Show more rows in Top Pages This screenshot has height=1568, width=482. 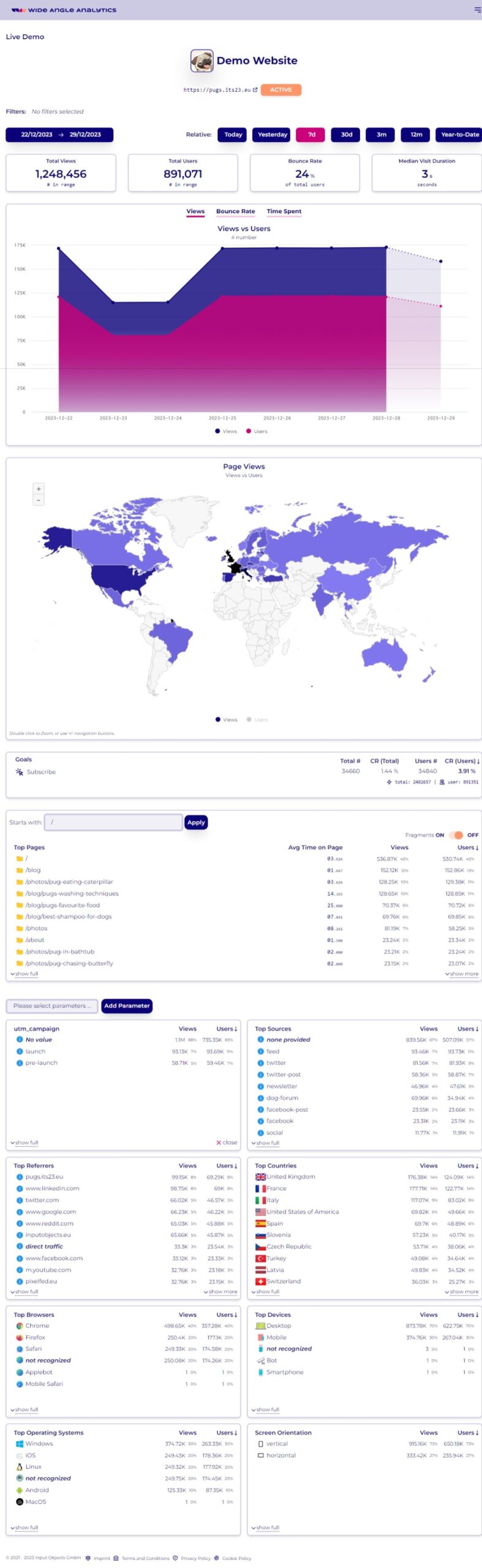point(462,974)
